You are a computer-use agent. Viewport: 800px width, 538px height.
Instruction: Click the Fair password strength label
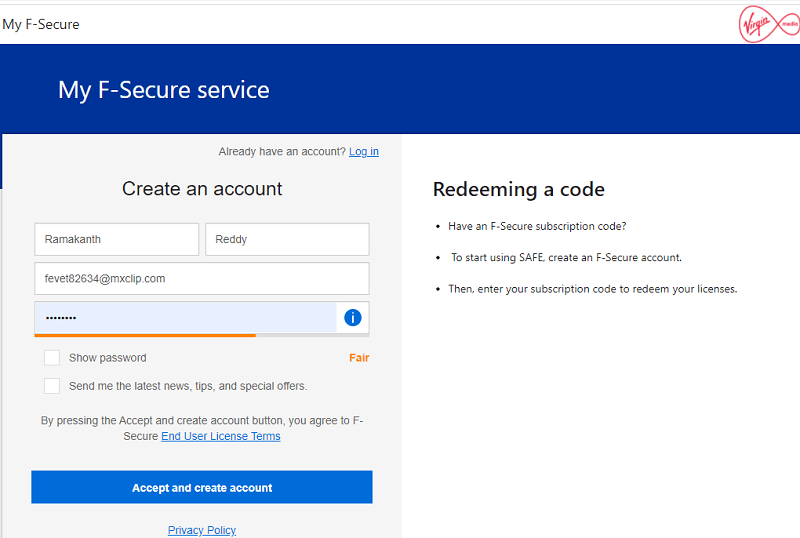click(359, 358)
